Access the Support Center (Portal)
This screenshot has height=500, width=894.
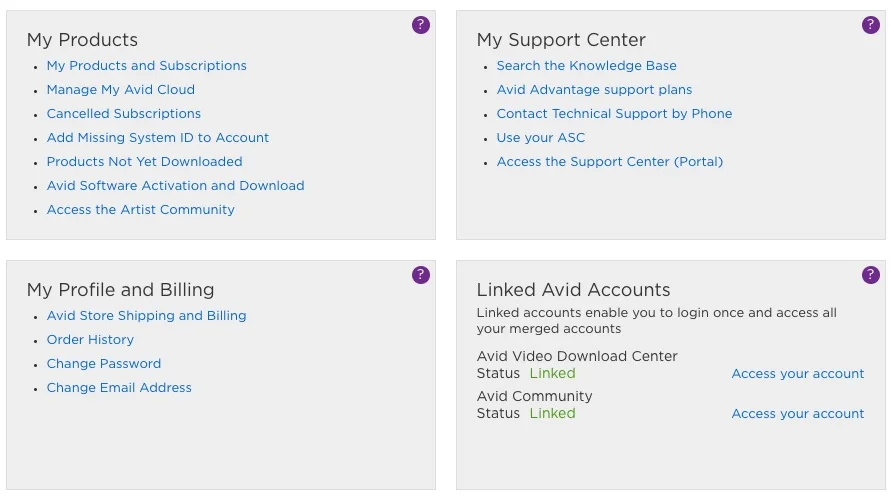point(609,161)
